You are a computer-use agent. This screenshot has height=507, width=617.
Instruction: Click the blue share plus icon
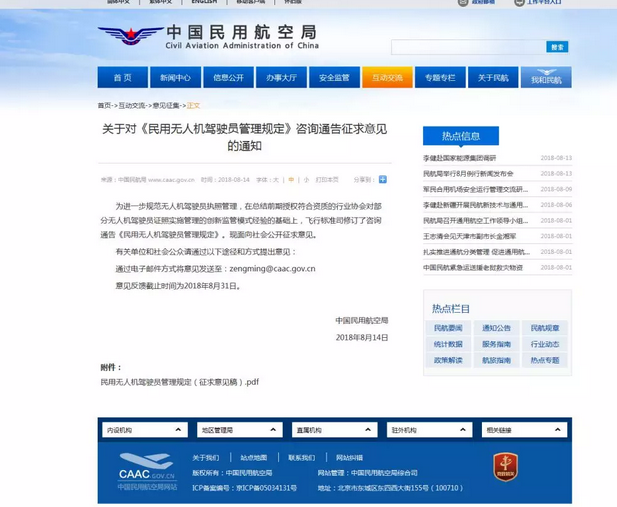pyautogui.click(x=382, y=180)
